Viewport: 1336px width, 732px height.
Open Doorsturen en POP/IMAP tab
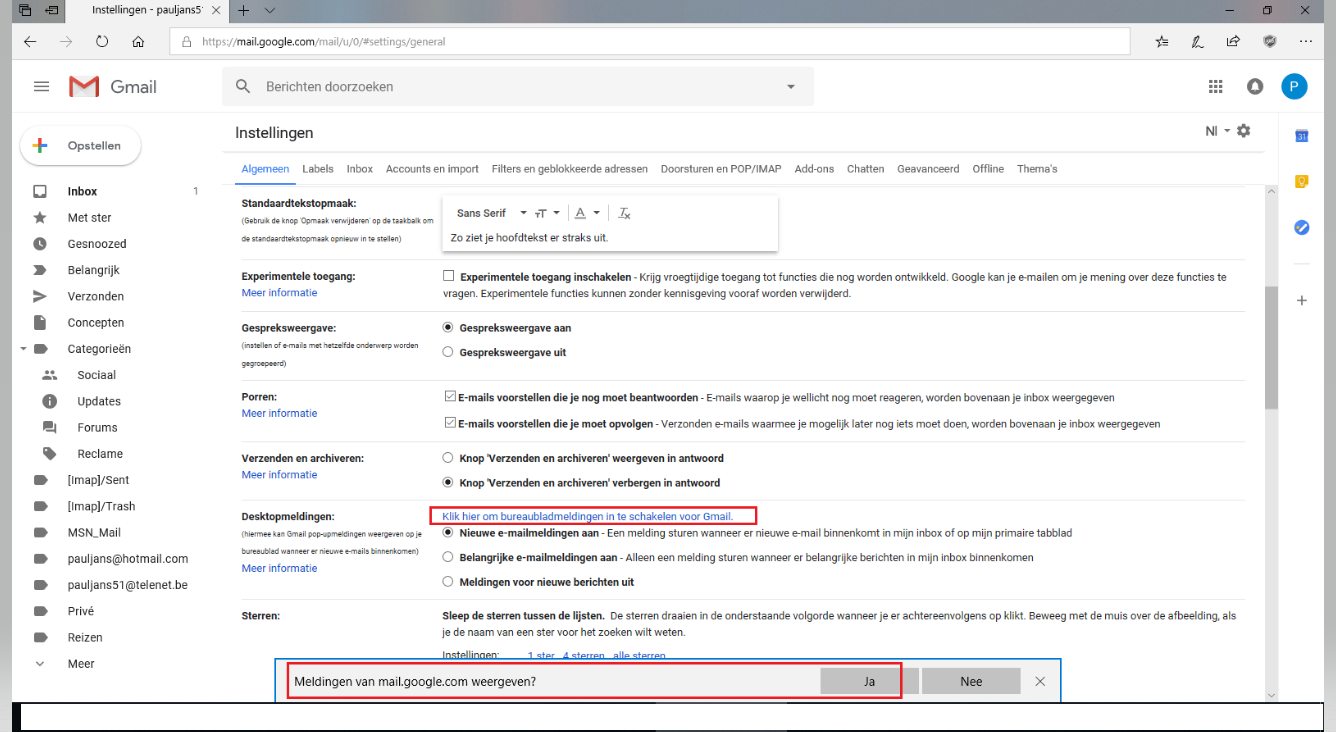721,169
